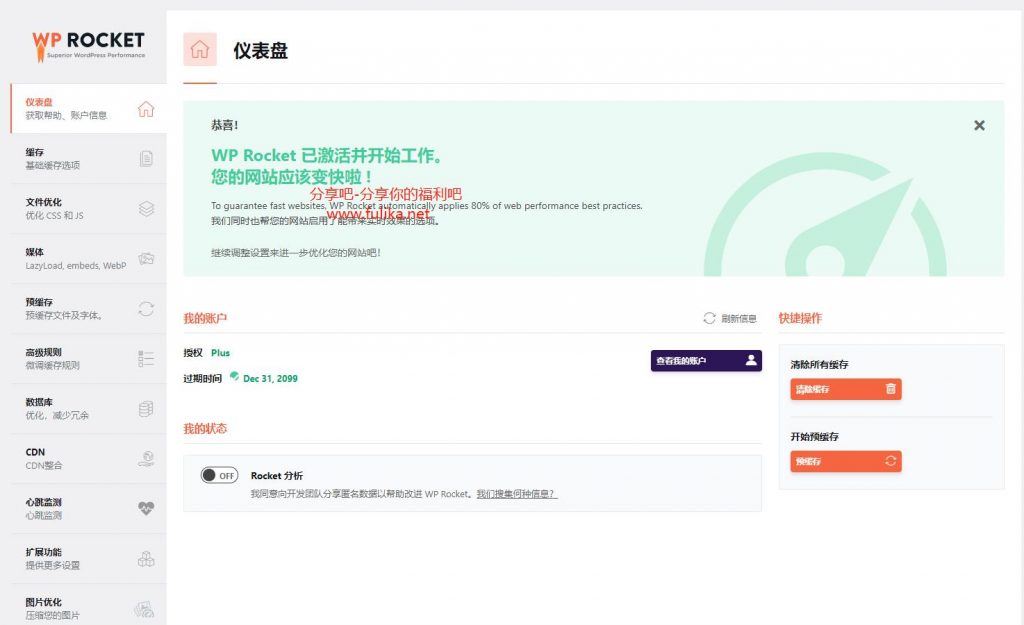Click the 我的账户 section heading
1024x625 pixels.
[205, 318]
